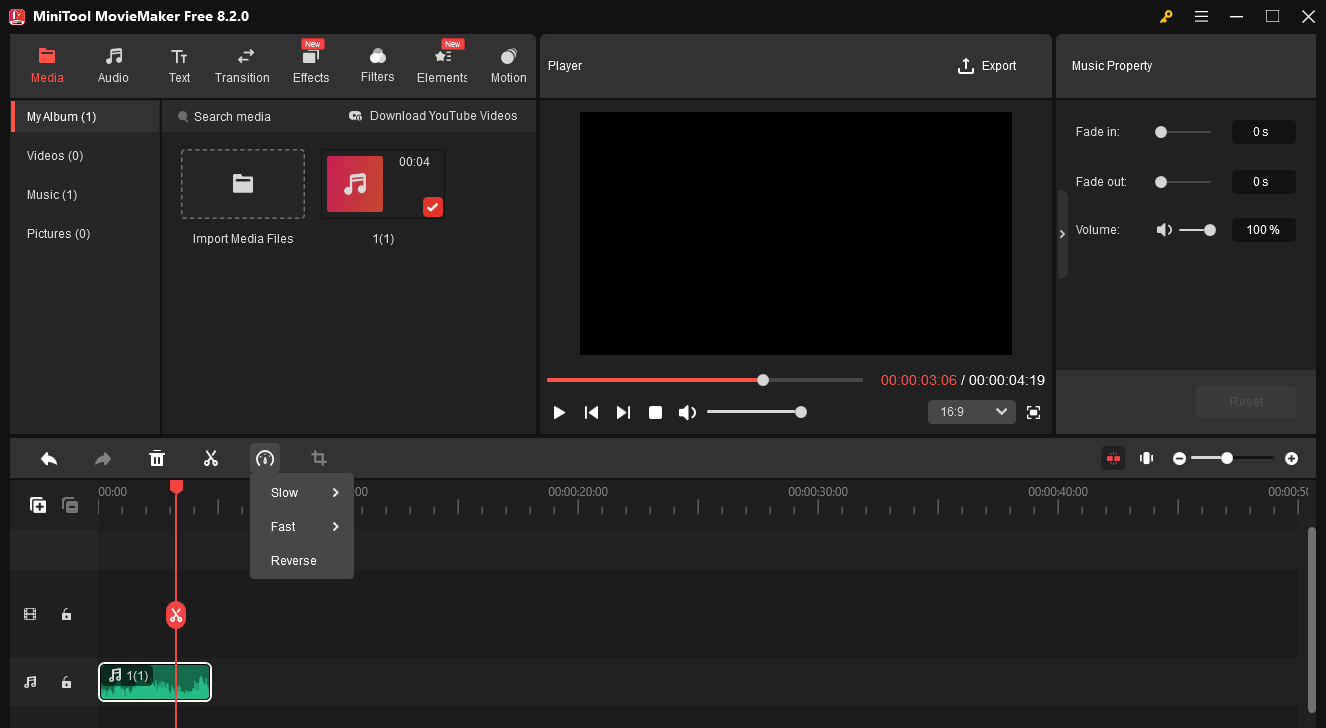Toggle lock on the video track

[66, 614]
